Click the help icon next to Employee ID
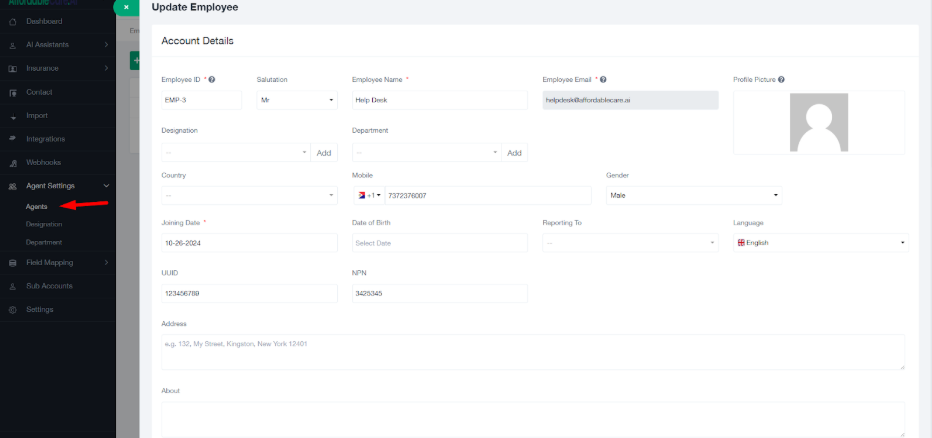This screenshot has width=932, height=438. click(212, 79)
